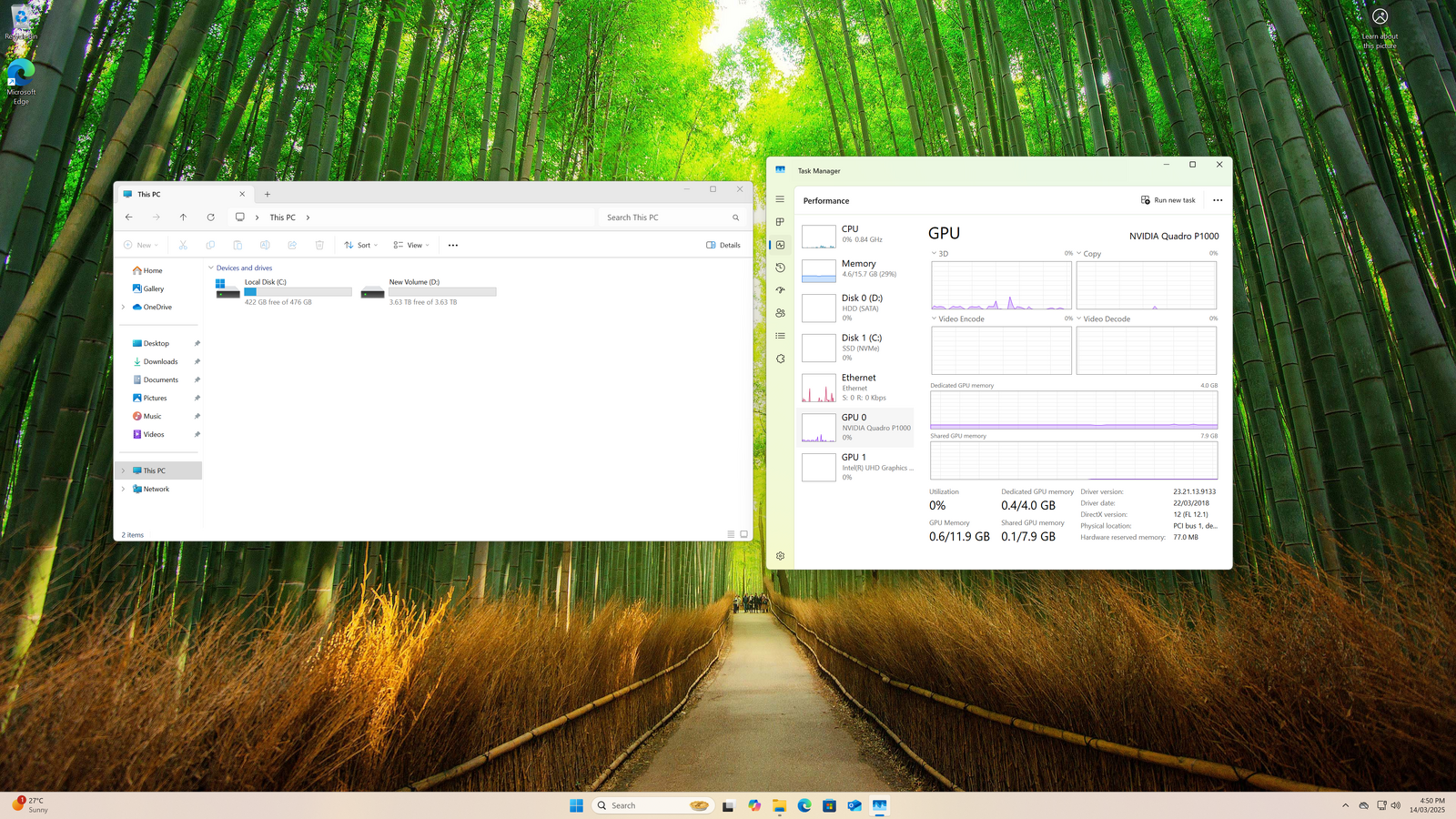Screen dimensions: 1456x819
Task: Open the Sort dropdown in File Explorer
Action: tap(361, 245)
